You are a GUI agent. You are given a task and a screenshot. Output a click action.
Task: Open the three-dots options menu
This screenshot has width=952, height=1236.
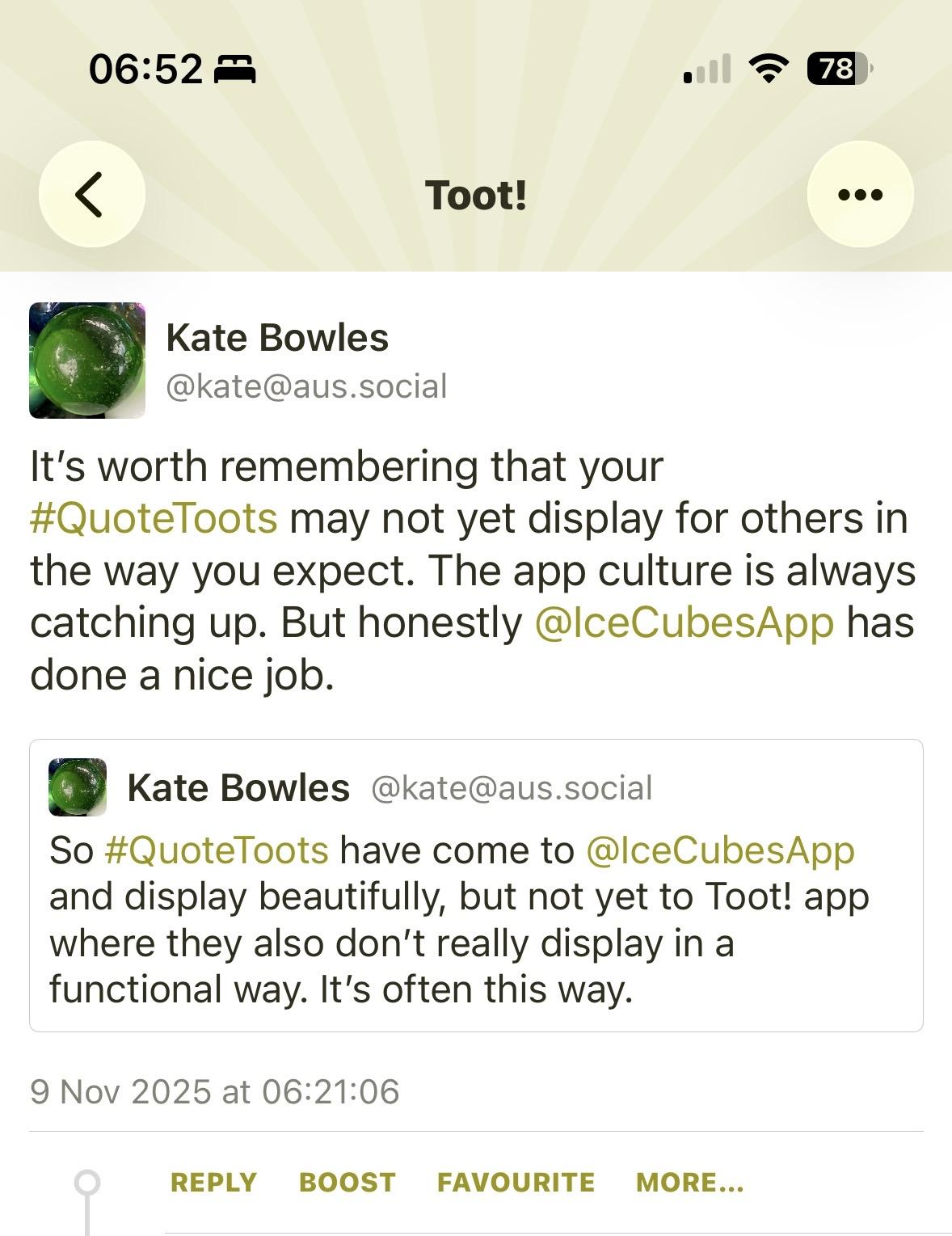pos(860,194)
